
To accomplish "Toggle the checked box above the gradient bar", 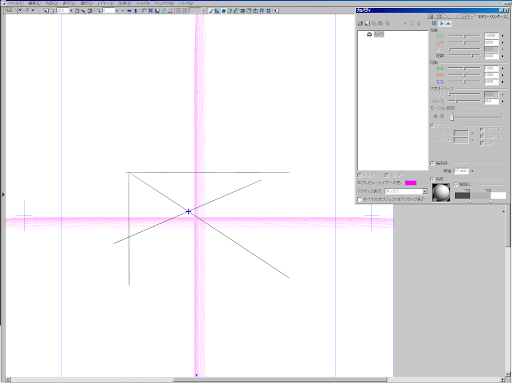I will click(x=456, y=184).
